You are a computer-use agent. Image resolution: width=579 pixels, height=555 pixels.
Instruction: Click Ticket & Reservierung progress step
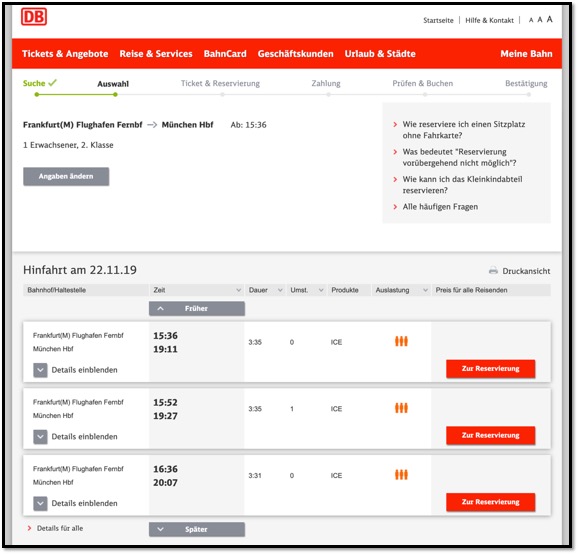coord(220,83)
